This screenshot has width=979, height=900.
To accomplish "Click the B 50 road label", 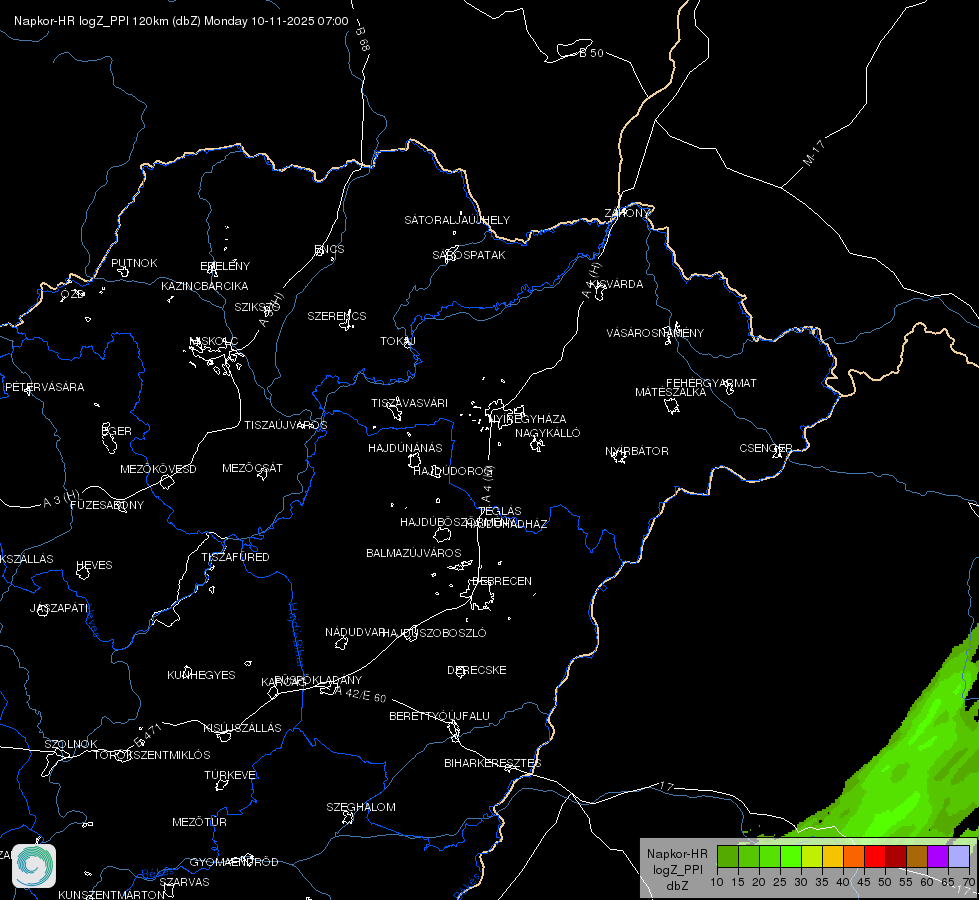I will 591,53.
